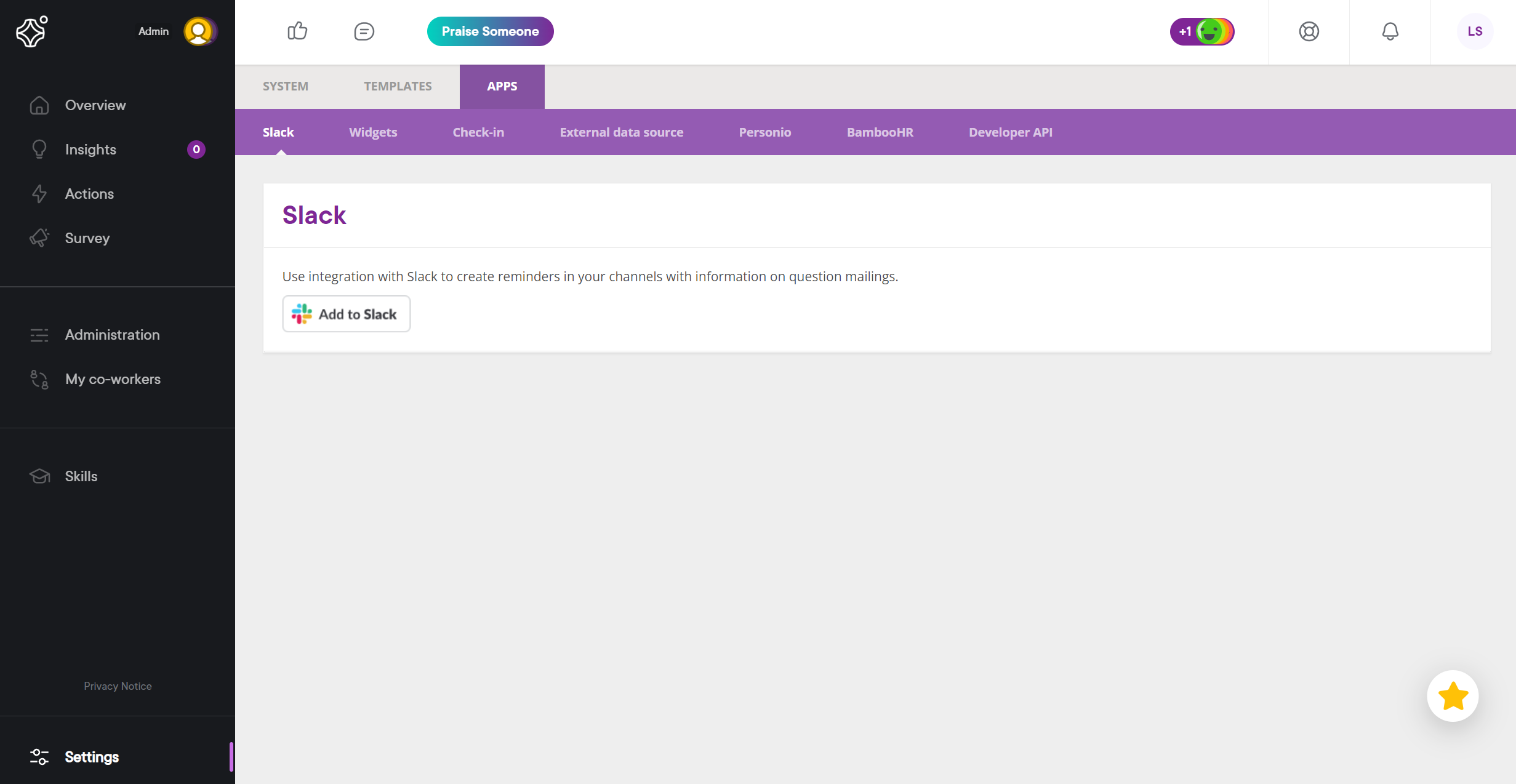Image resolution: width=1516 pixels, height=784 pixels.
Task: Open the BambooHR sub-tab
Action: [880, 132]
